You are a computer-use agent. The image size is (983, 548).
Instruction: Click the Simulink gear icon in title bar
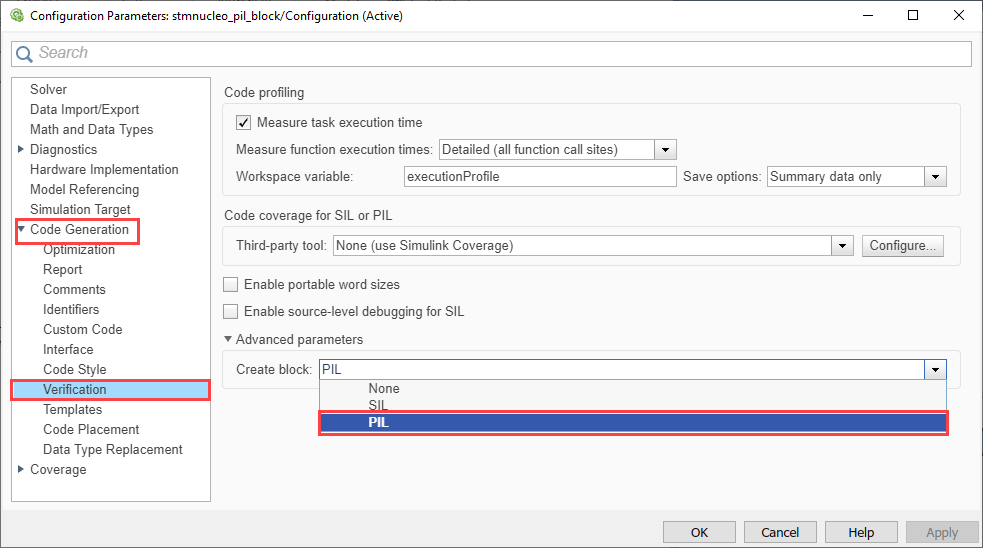point(16,16)
